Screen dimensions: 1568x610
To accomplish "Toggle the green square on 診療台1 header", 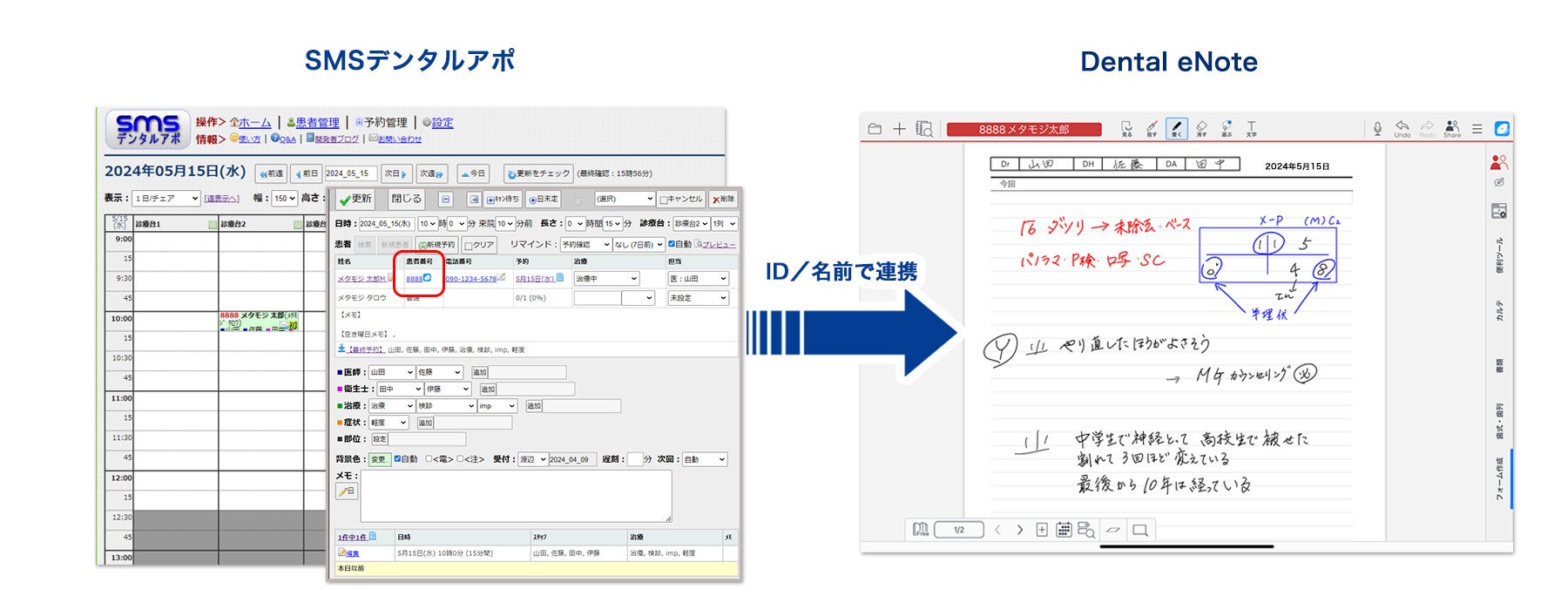I will pyautogui.click(x=213, y=224).
